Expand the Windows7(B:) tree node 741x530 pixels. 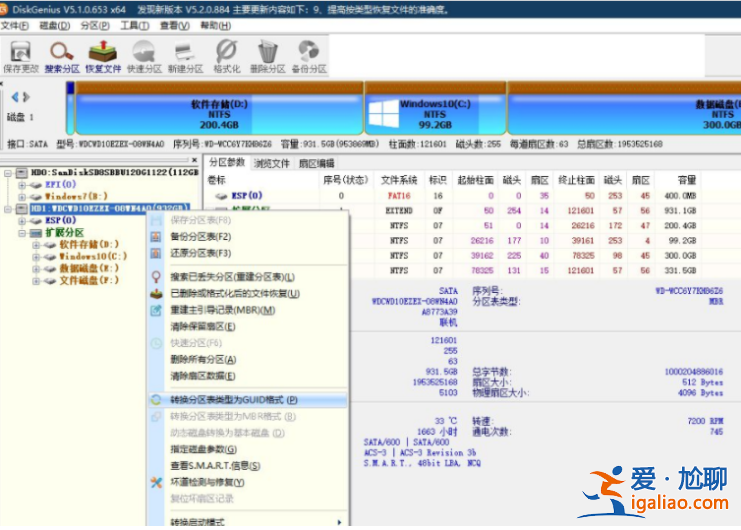[x=22, y=197]
